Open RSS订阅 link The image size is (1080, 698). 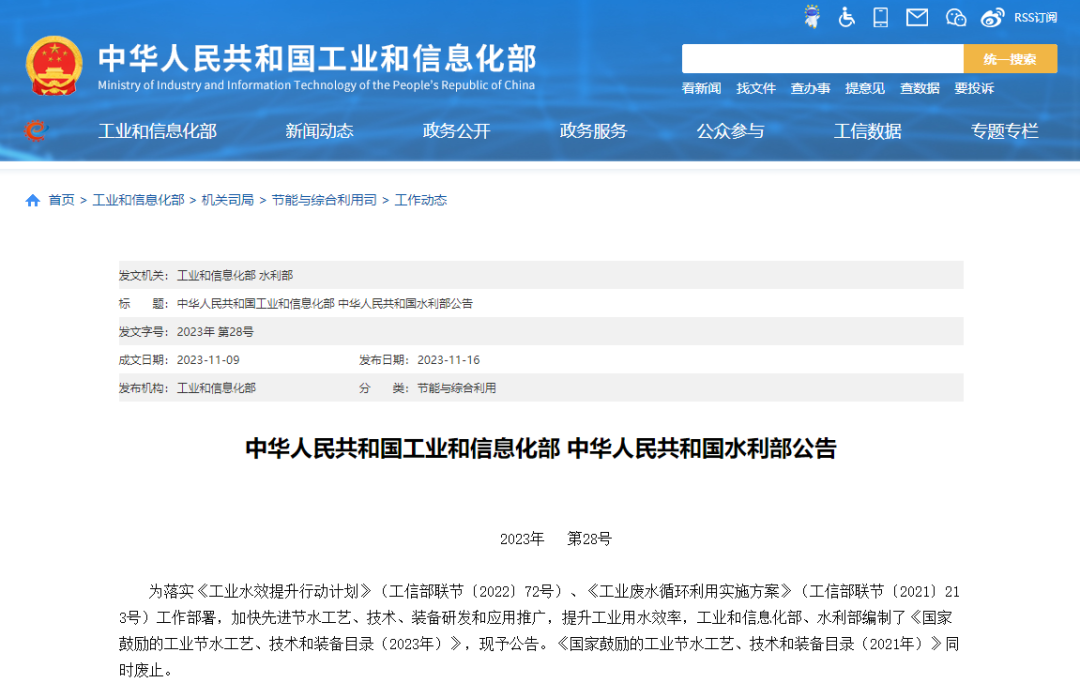coord(1035,17)
